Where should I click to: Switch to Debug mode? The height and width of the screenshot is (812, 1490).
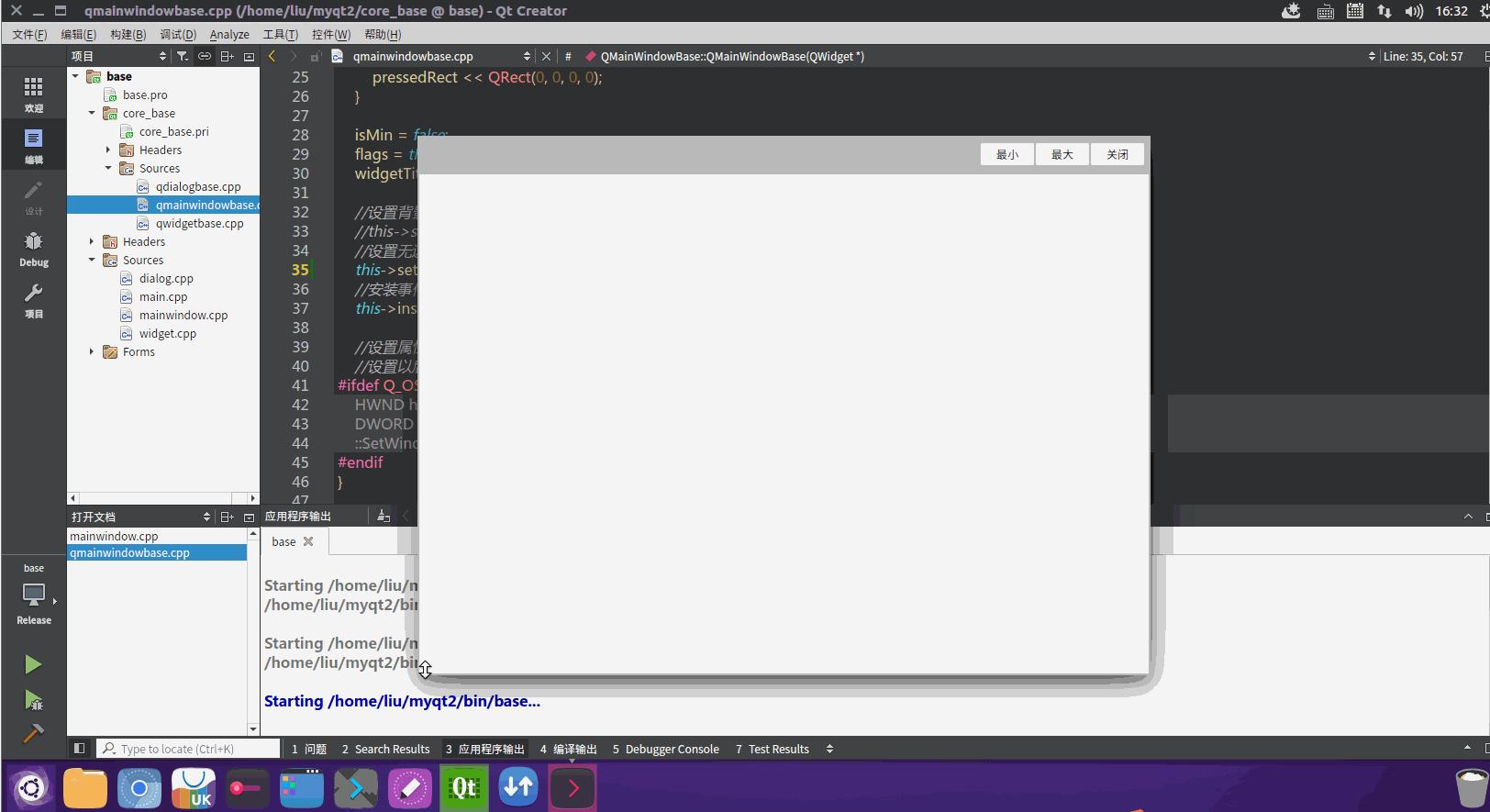tap(33, 249)
